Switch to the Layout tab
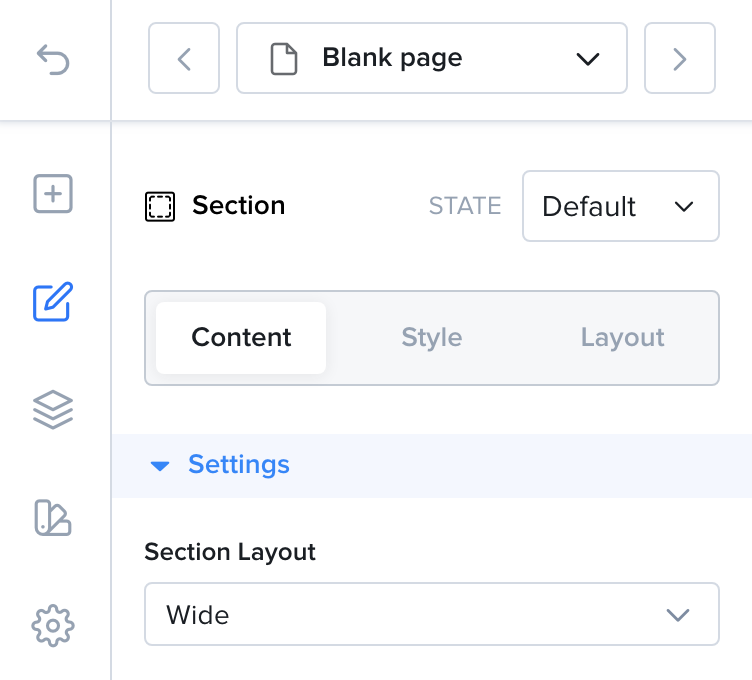Screen dimensions: 752x680 [623, 338]
